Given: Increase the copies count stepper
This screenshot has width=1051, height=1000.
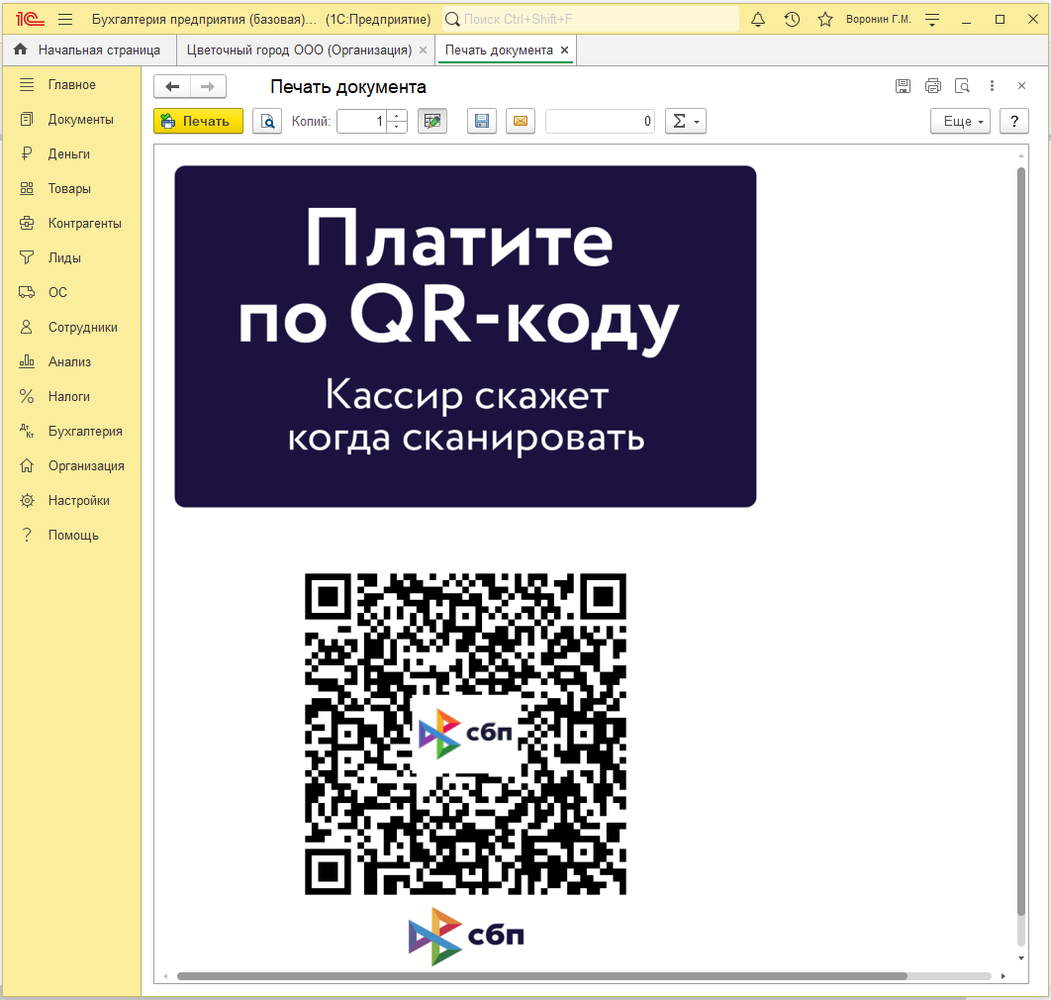Looking at the screenshot, I should pos(397,115).
